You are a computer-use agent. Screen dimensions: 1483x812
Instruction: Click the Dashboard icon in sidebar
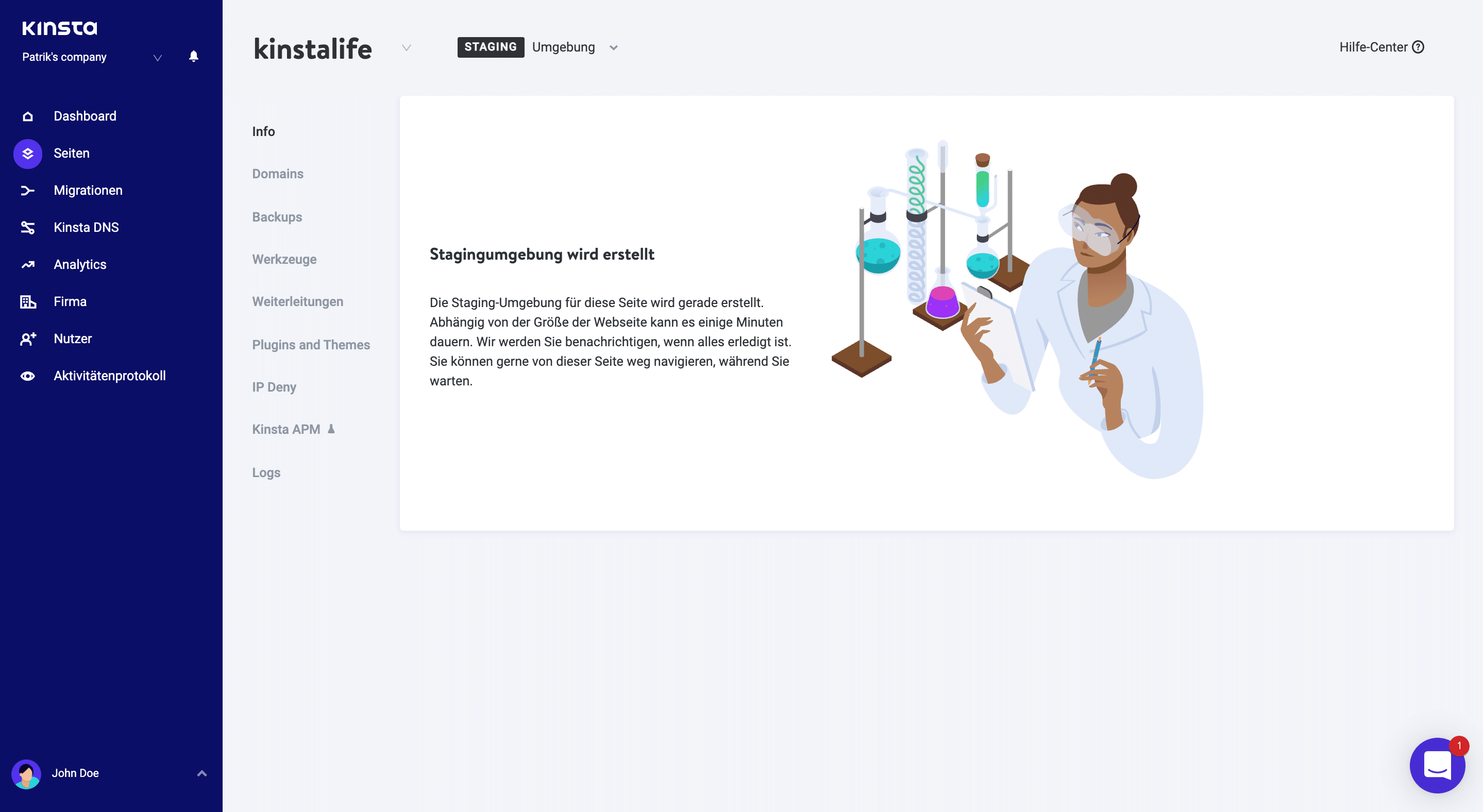click(x=27, y=116)
